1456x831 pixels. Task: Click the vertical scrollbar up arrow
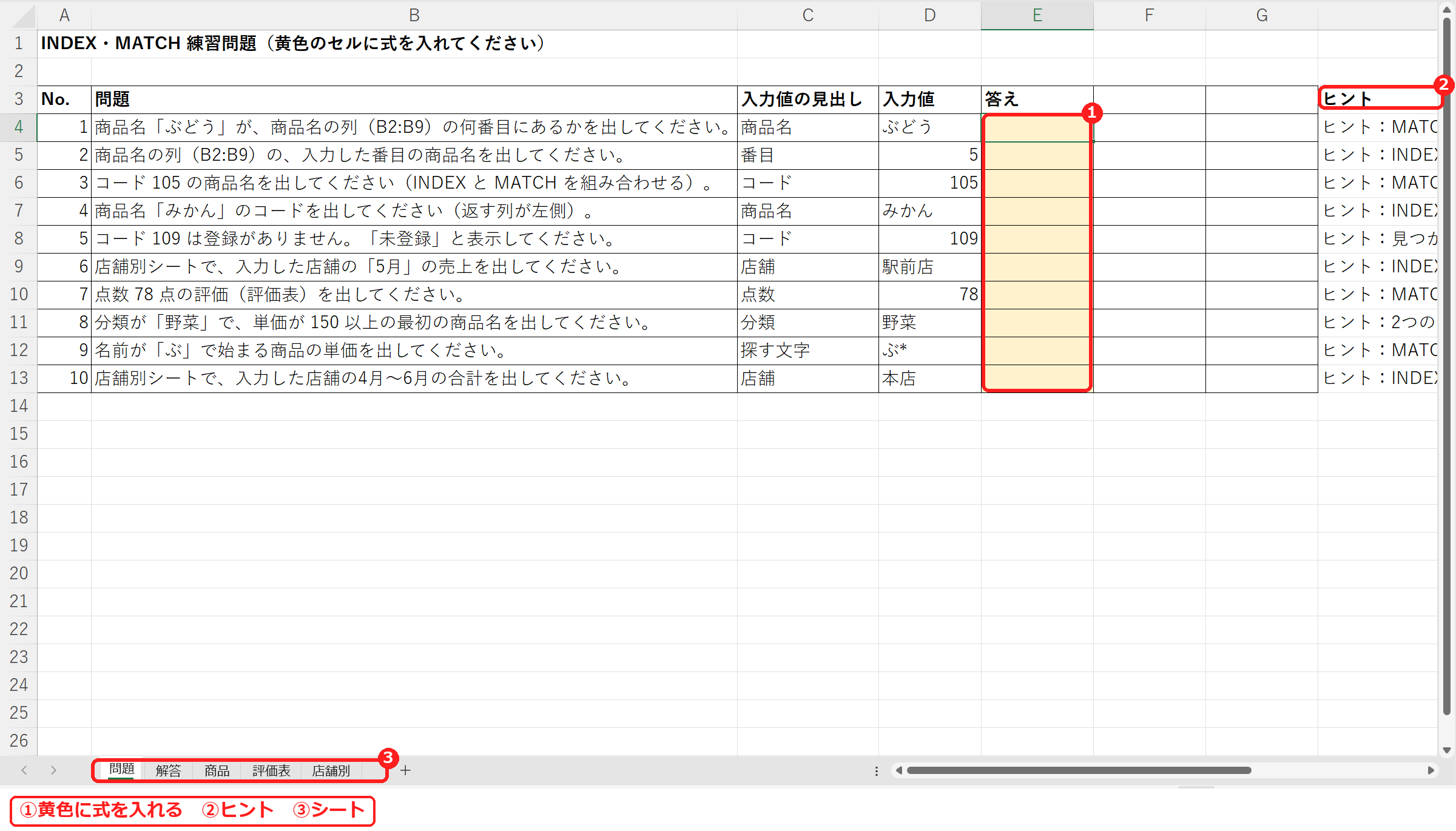click(x=1447, y=10)
